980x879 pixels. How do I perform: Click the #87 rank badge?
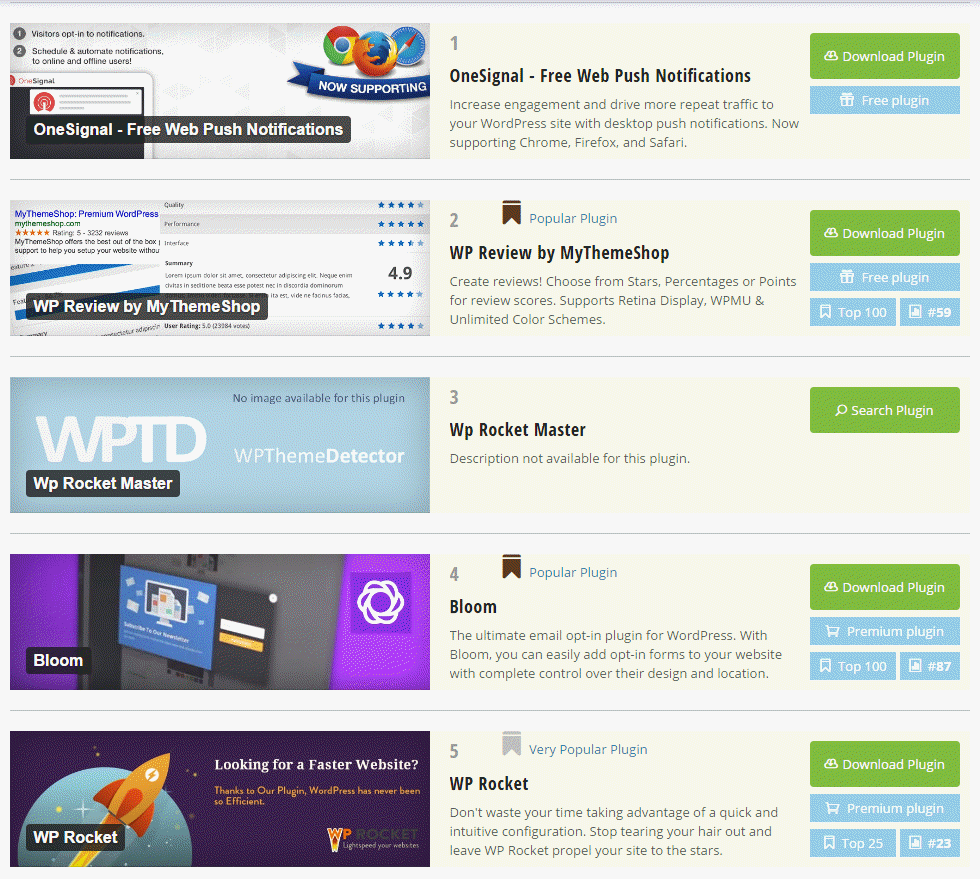point(930,666)
